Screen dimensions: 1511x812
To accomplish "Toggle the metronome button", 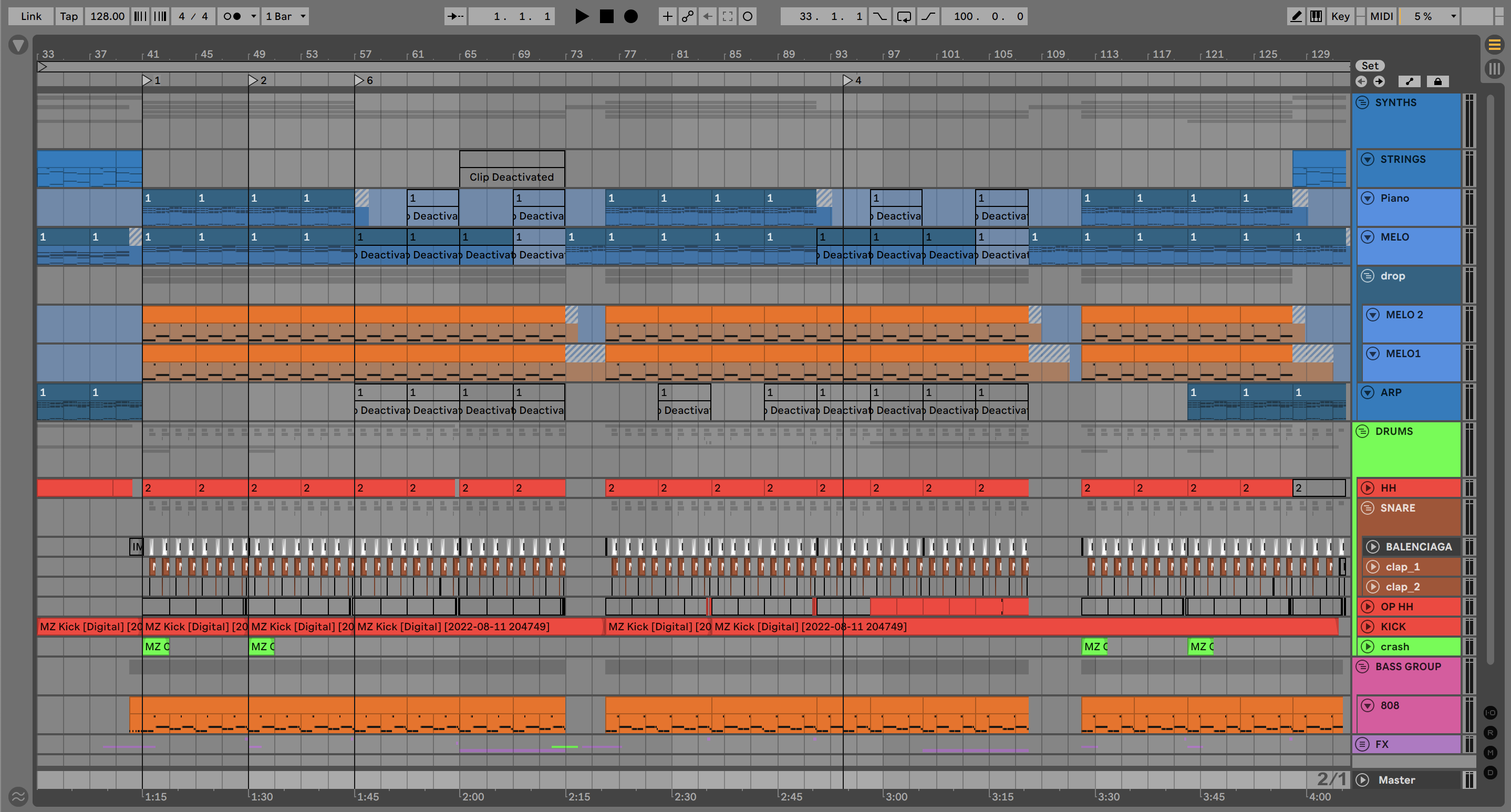I will tap(233, 16).
